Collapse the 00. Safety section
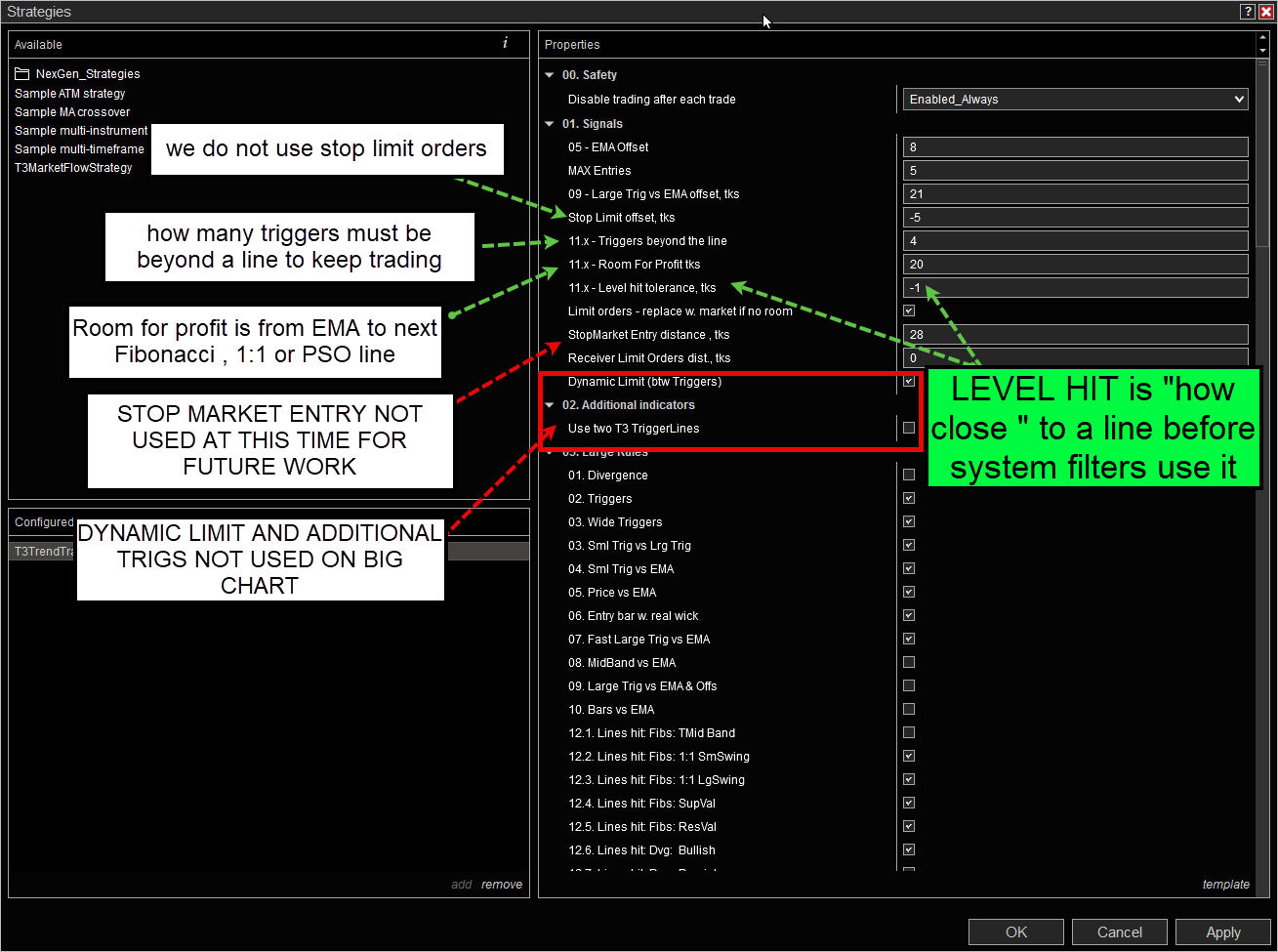Image resolution: width=1278 pixels, height=952 pixels. click(x=551, y=75)
